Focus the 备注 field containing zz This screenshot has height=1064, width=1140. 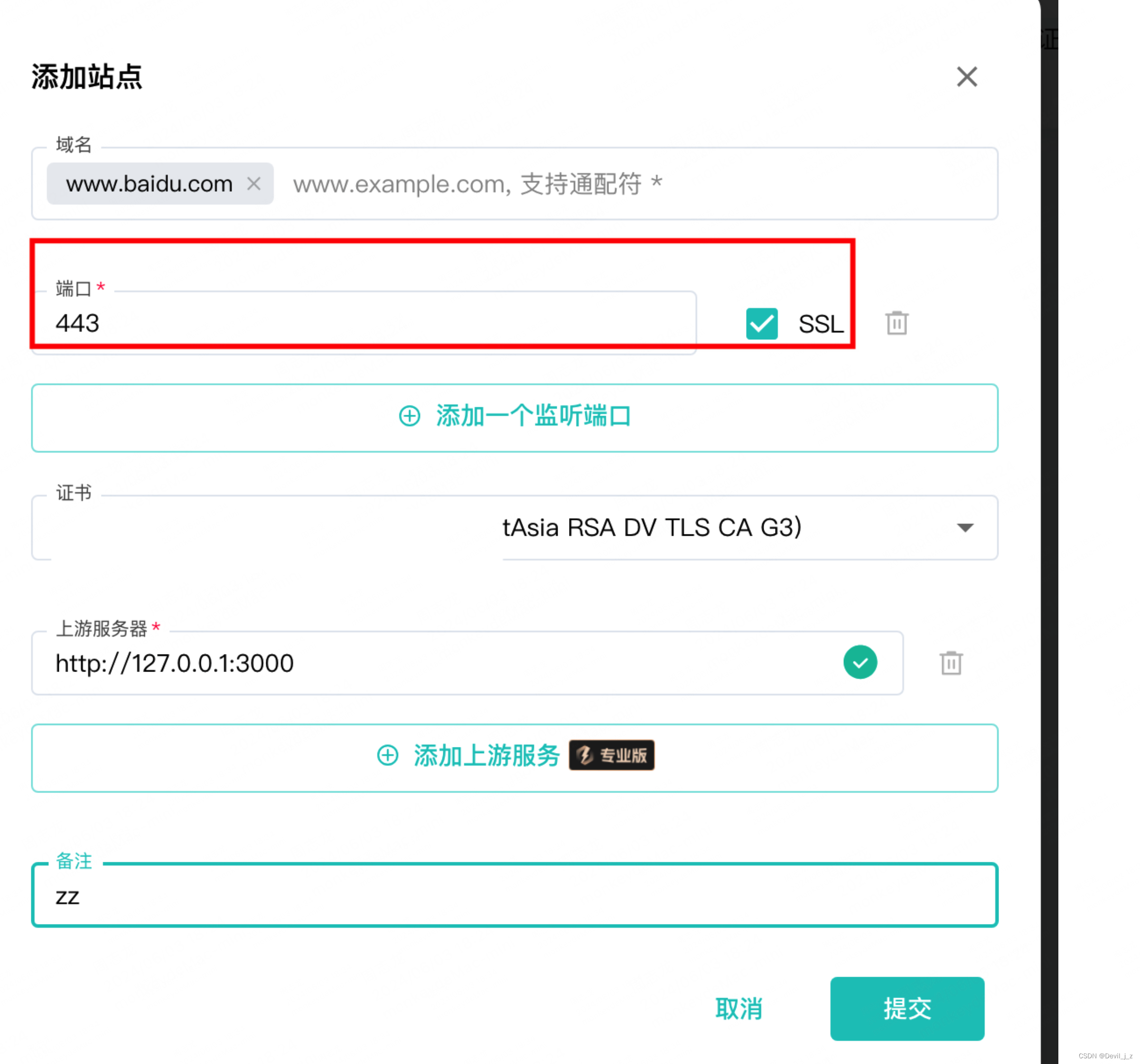(514, 896)
